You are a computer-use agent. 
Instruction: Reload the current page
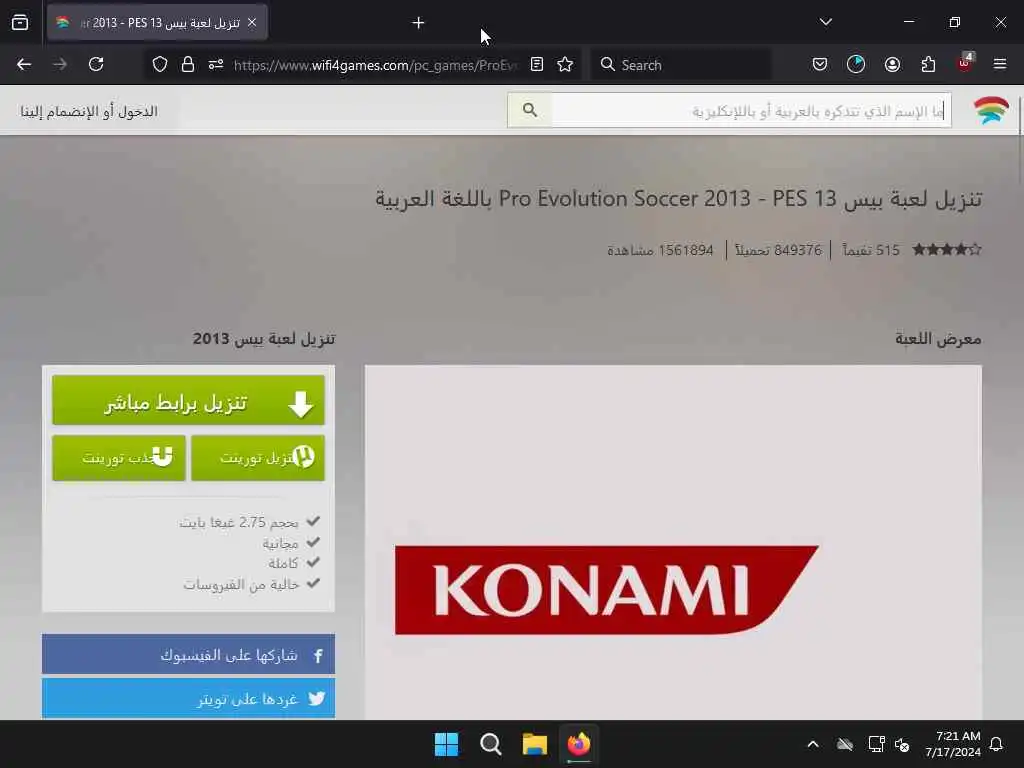96,64
